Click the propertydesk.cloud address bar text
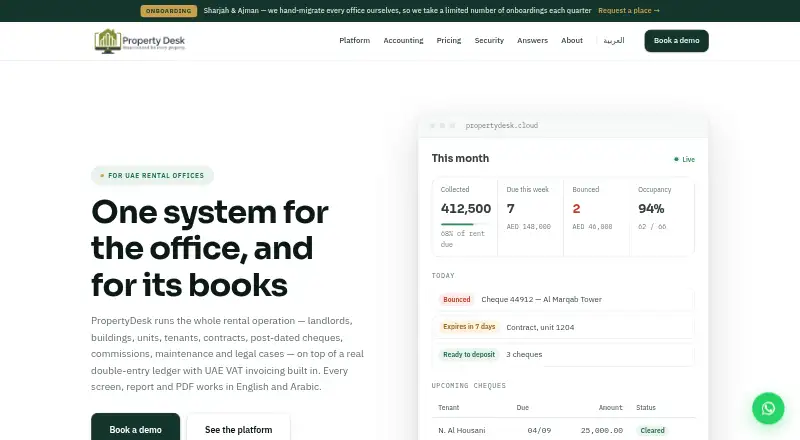 click(502, 125)
